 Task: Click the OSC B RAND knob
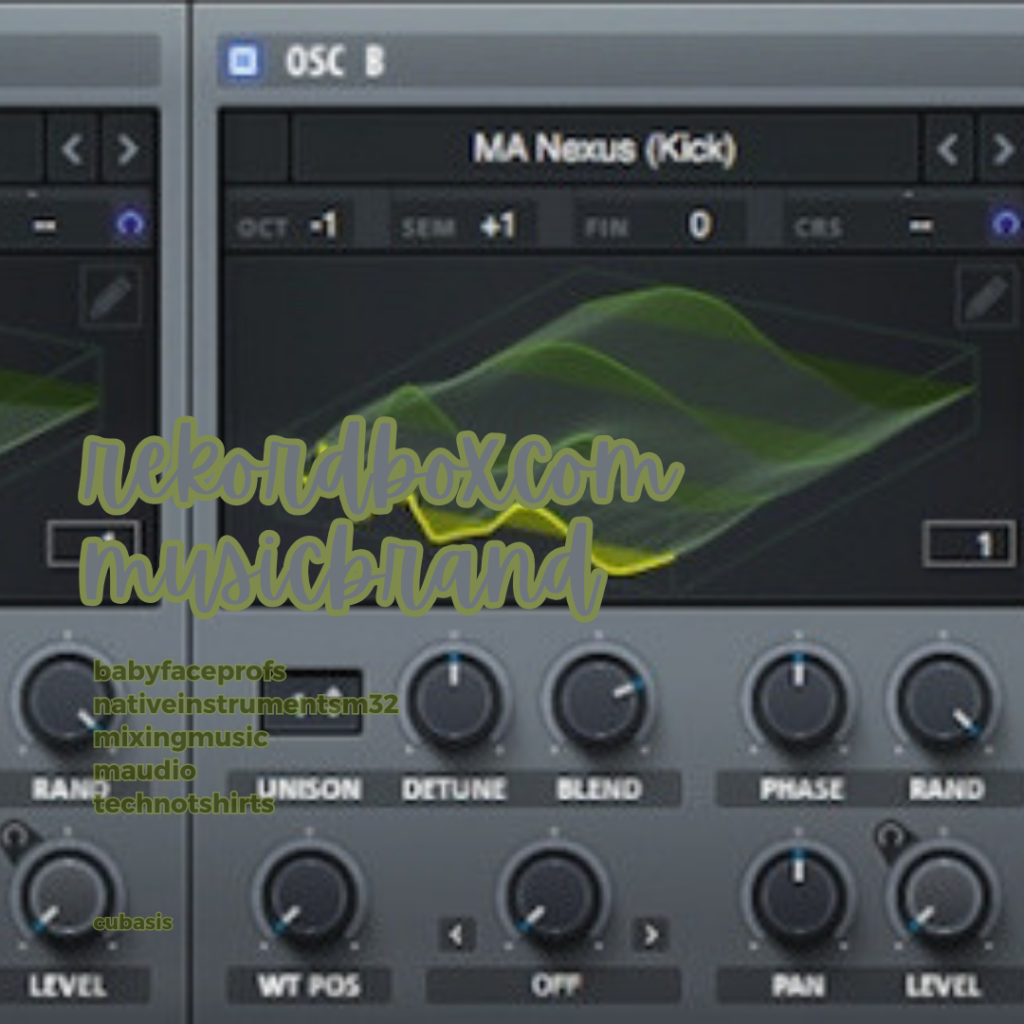pos(943,701)
